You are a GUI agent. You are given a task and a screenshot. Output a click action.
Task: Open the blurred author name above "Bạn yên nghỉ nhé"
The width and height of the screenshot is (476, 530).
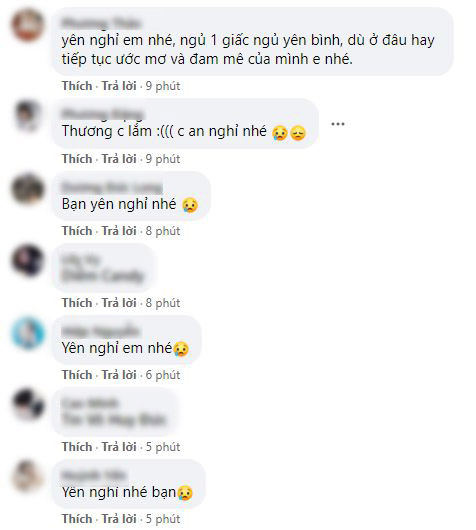click(x=112, y=187)
